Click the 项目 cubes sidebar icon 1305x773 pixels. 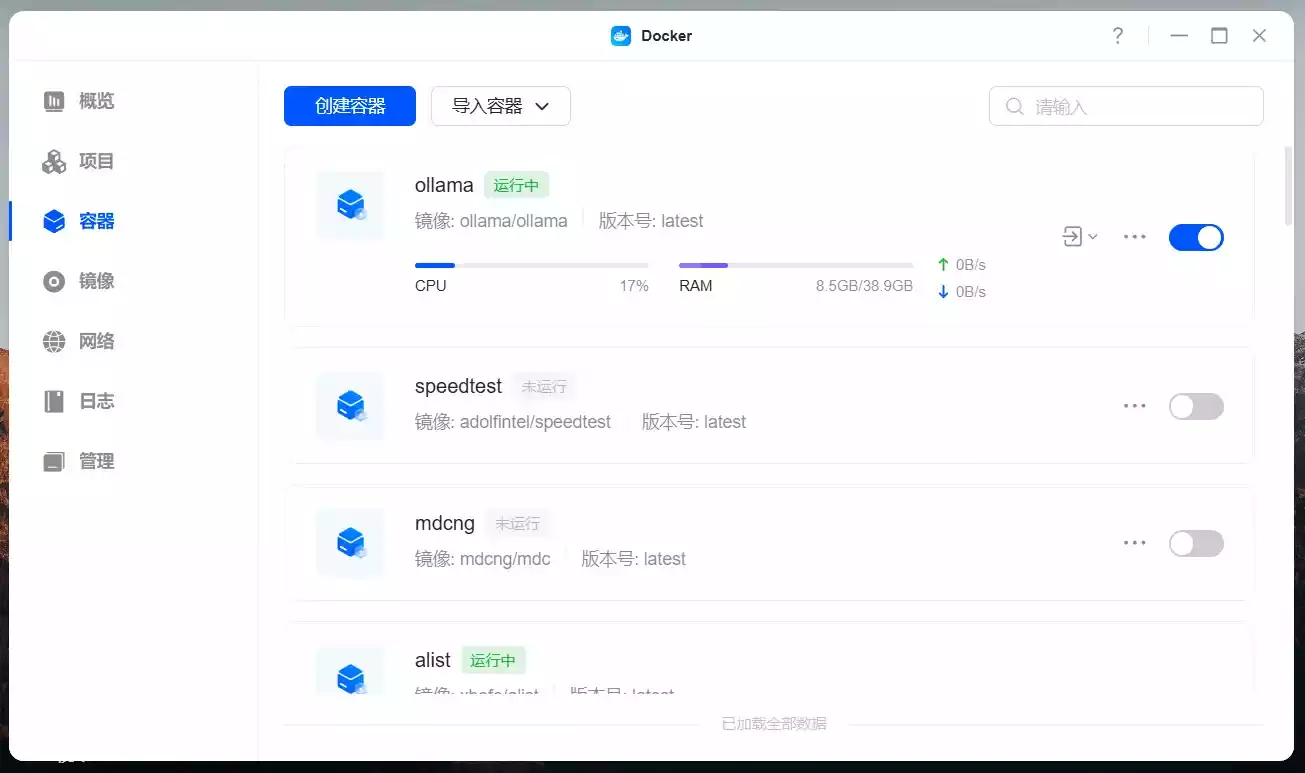pos(54,161)
